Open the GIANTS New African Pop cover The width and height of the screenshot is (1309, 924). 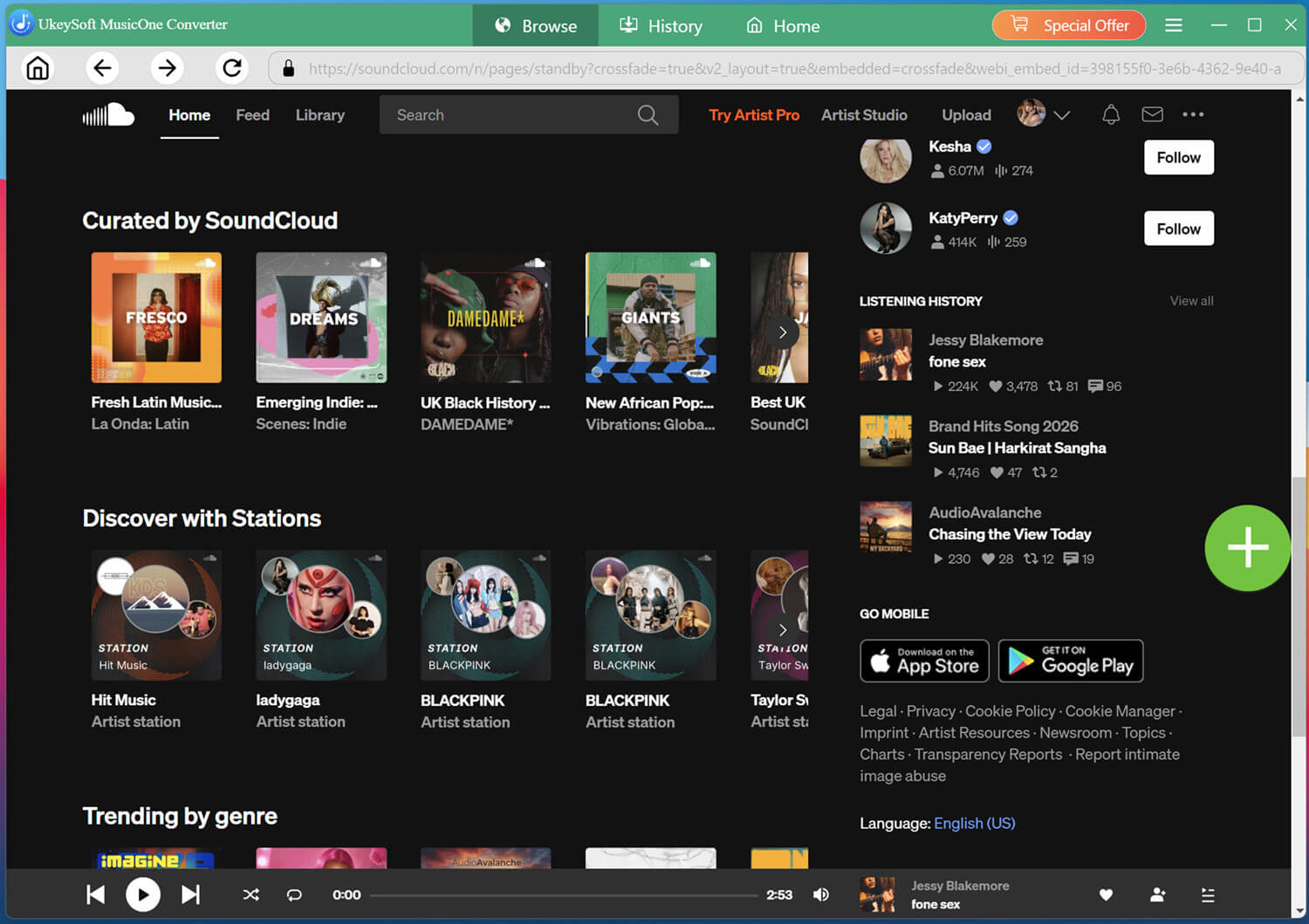pos(651,318)
